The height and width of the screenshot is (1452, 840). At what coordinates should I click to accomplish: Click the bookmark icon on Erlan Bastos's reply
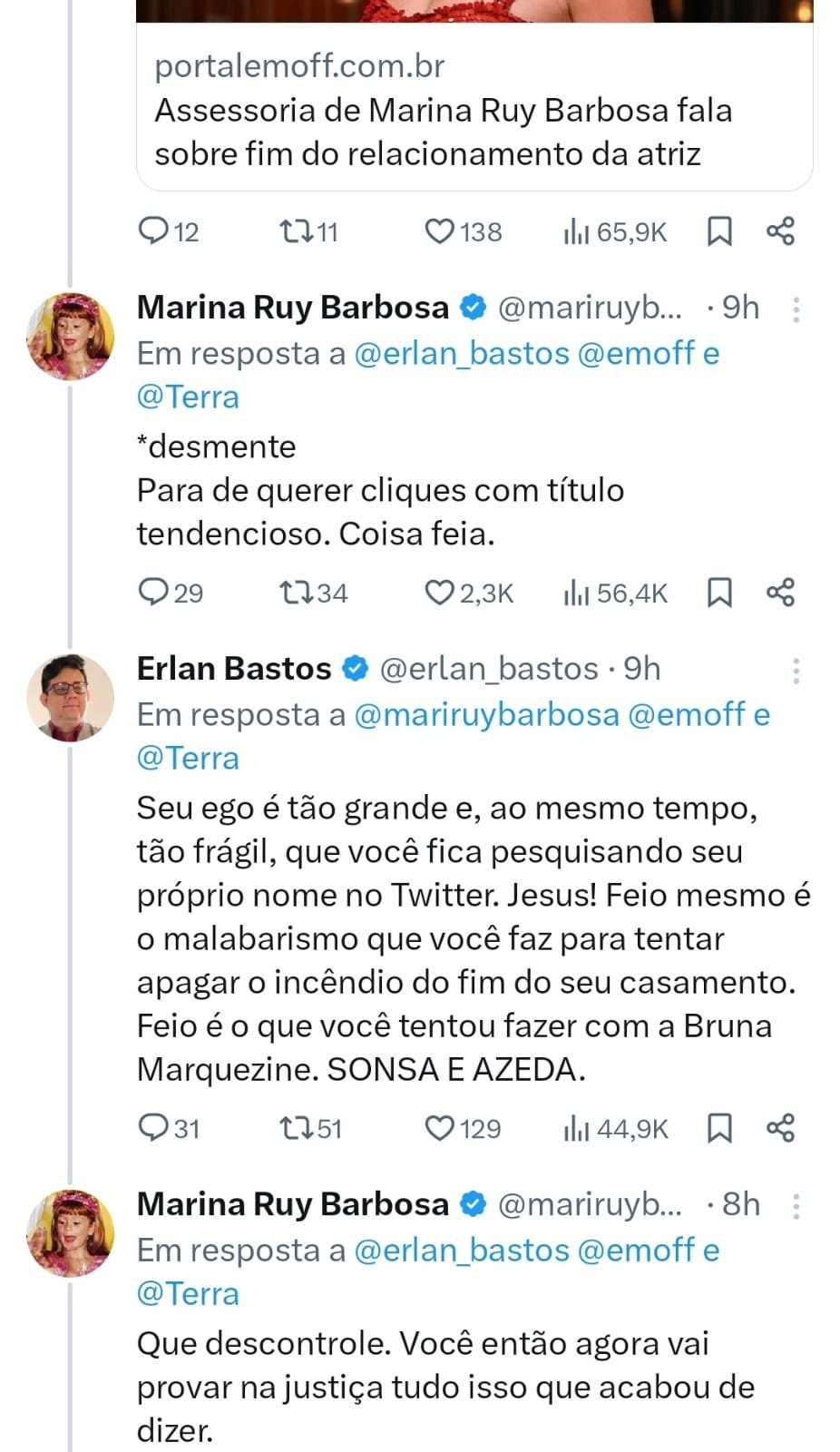(721, 1129)
